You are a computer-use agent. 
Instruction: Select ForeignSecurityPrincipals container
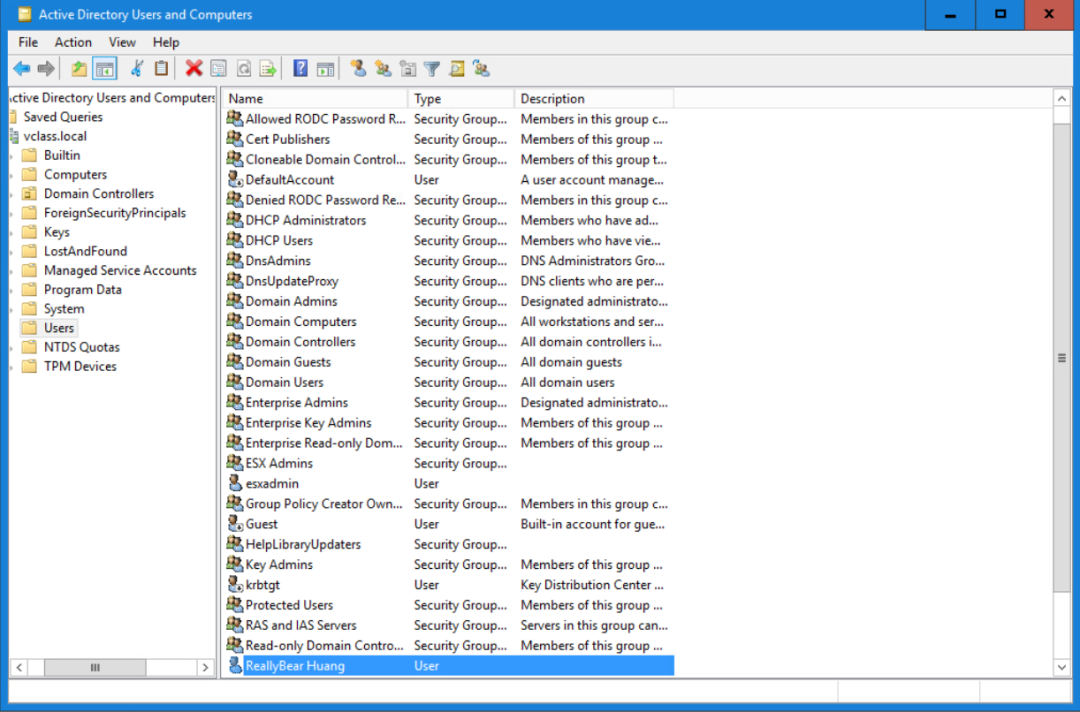(x=115, y=213)
